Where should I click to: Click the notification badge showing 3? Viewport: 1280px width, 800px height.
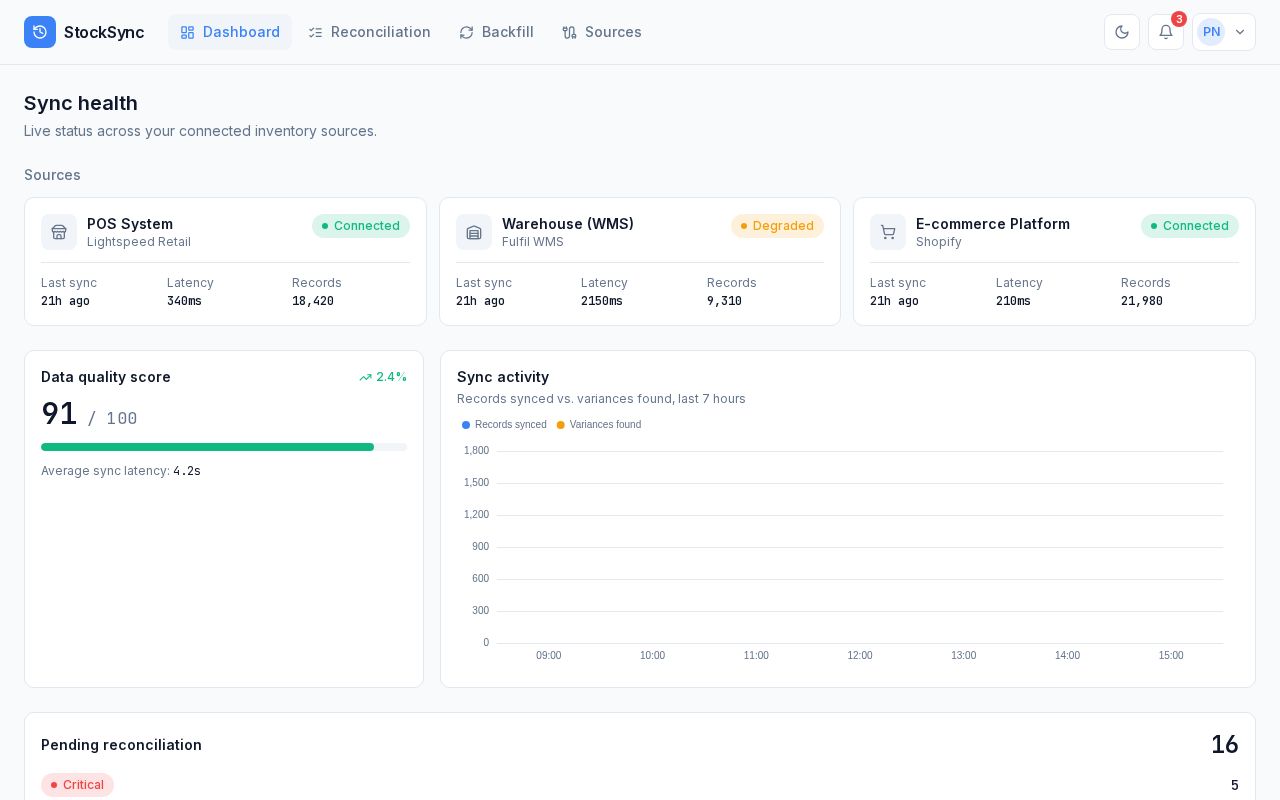1179,19
